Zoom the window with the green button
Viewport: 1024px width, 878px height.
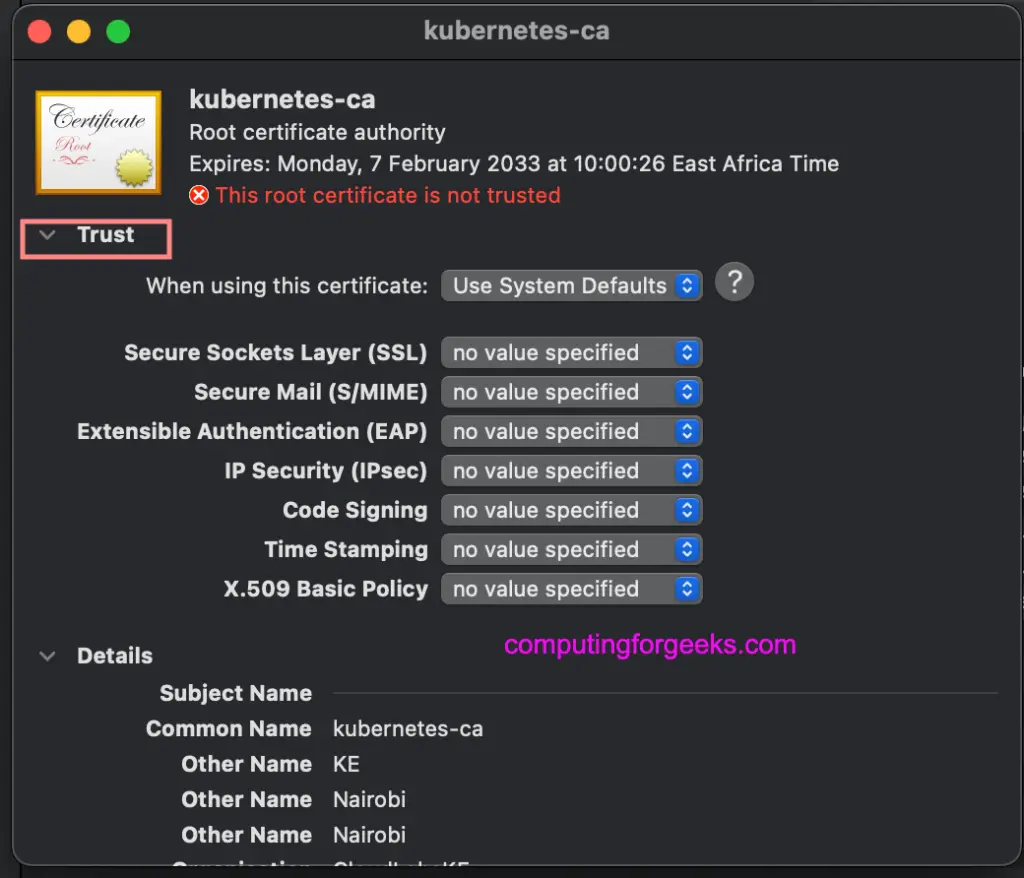pos(118,31)
